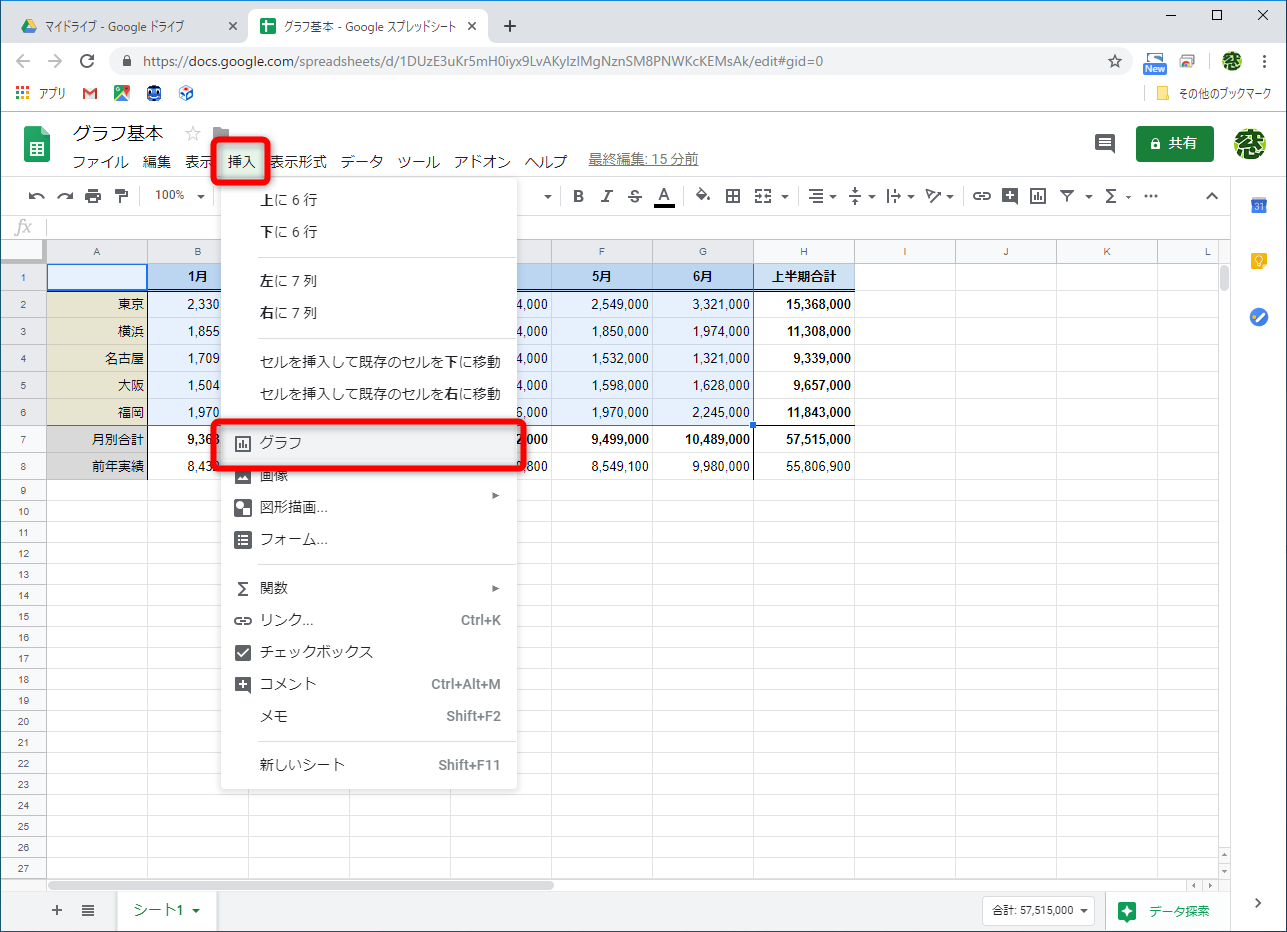Select the strikethrough formatting icon

point(635,195)
